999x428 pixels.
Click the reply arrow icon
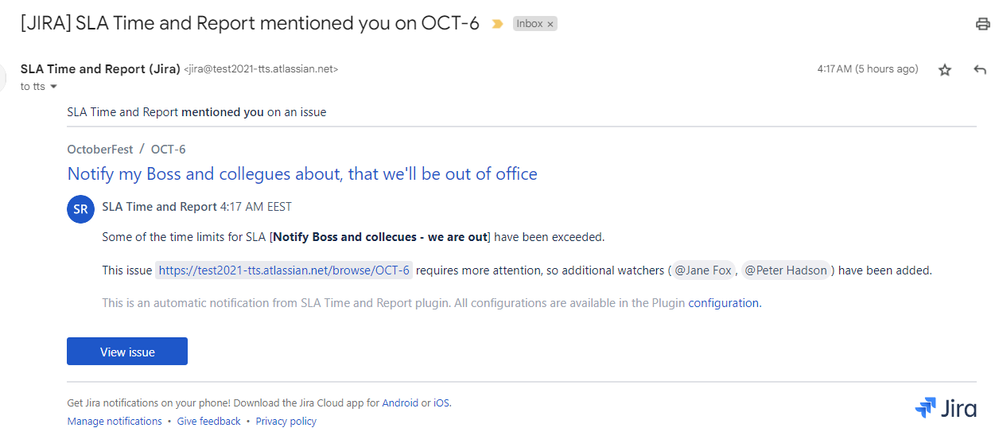[980, 70]
